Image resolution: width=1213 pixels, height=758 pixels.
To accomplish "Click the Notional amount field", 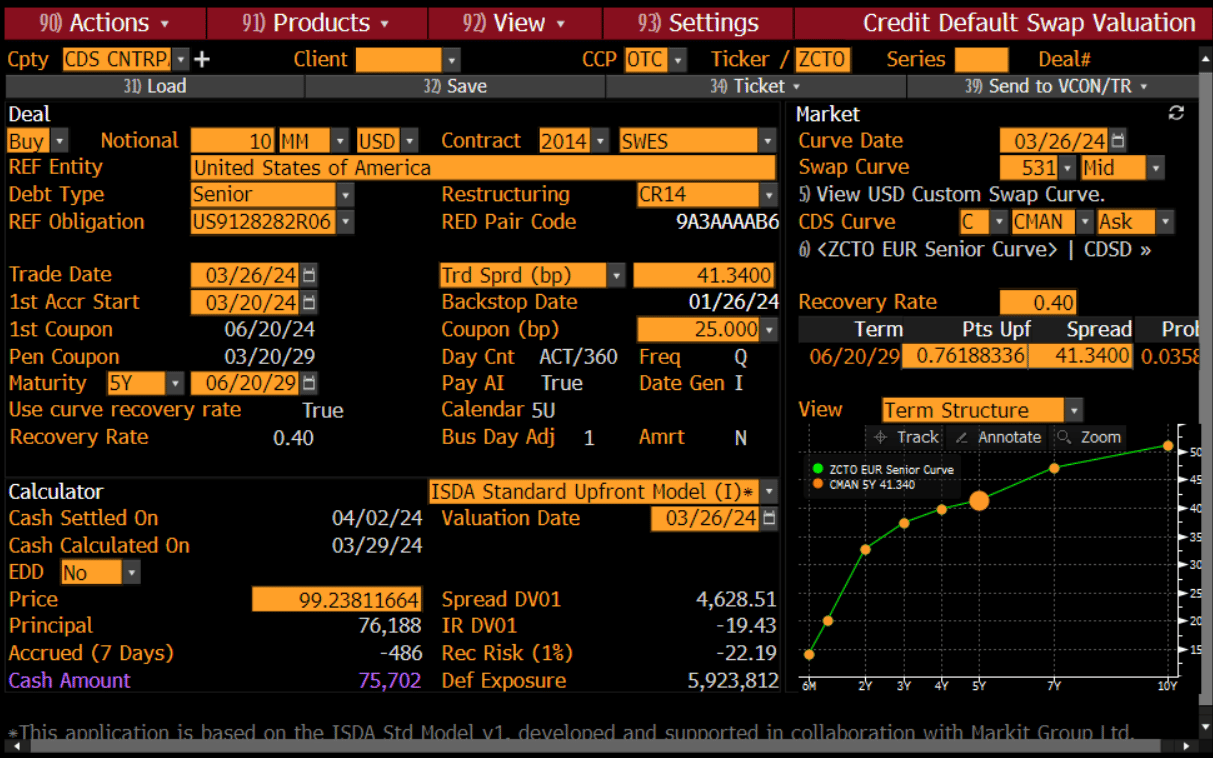I will pos(232,141).
